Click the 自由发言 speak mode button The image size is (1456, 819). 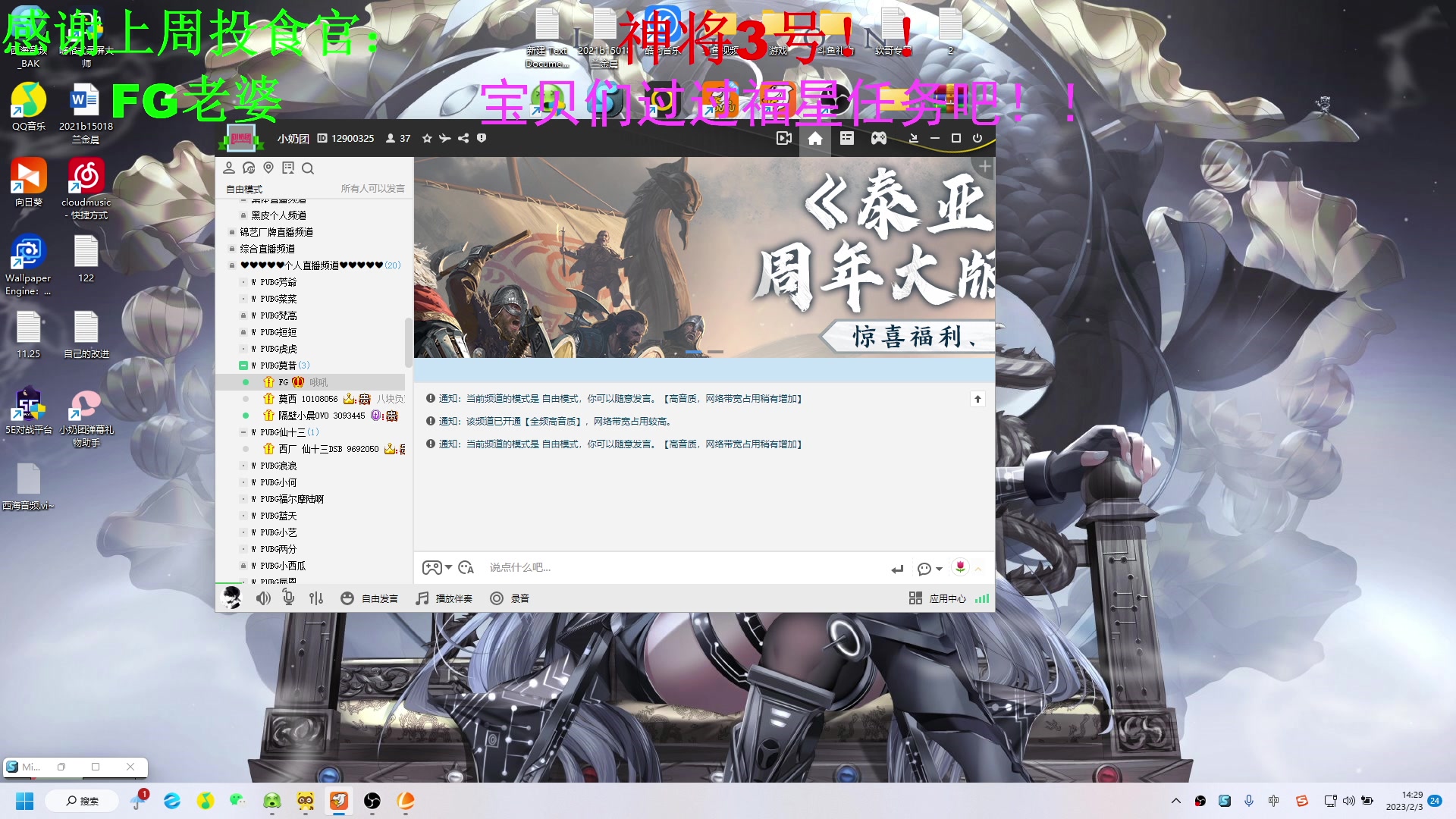pyautogui.click(x=369, y=598)
